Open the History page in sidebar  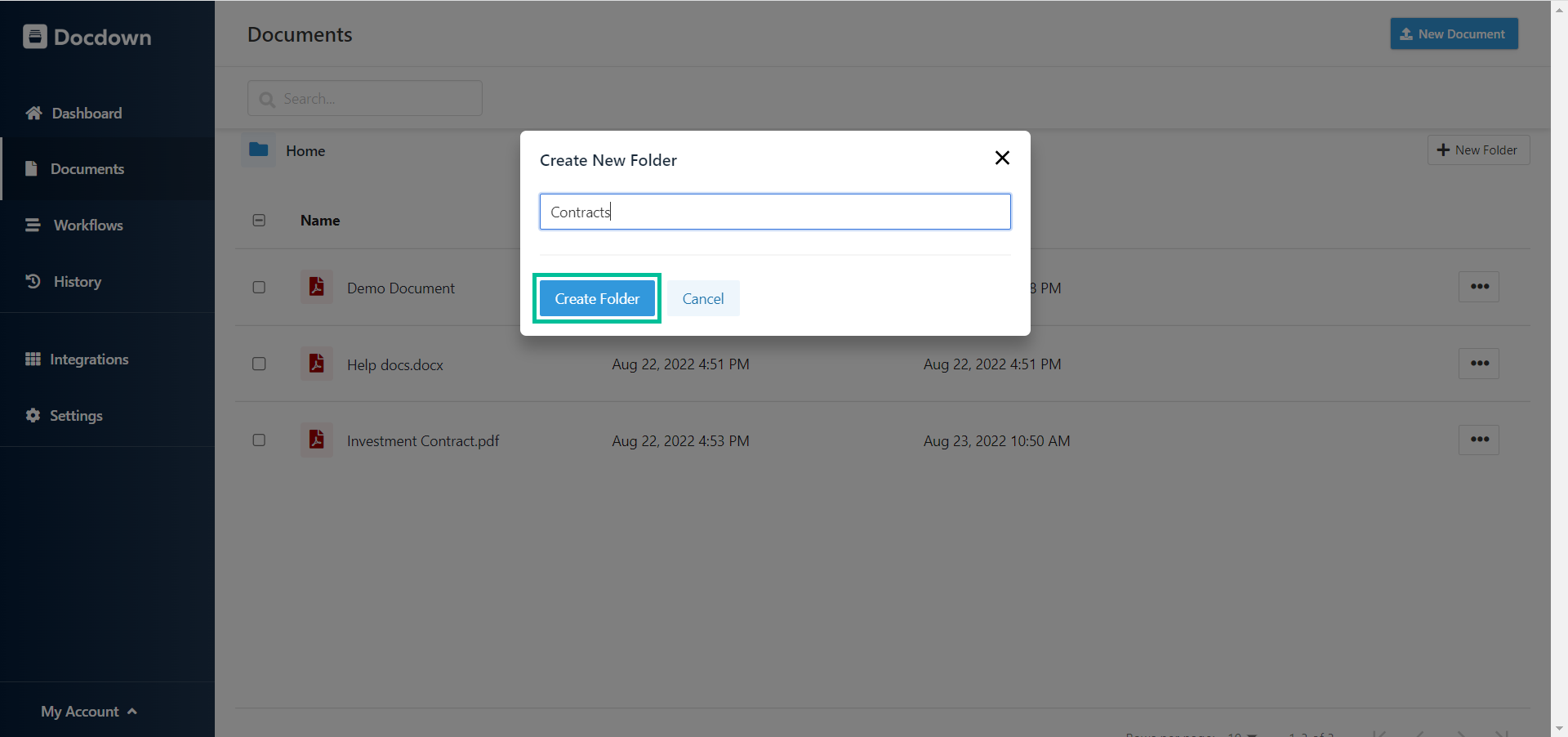[77, 282]
